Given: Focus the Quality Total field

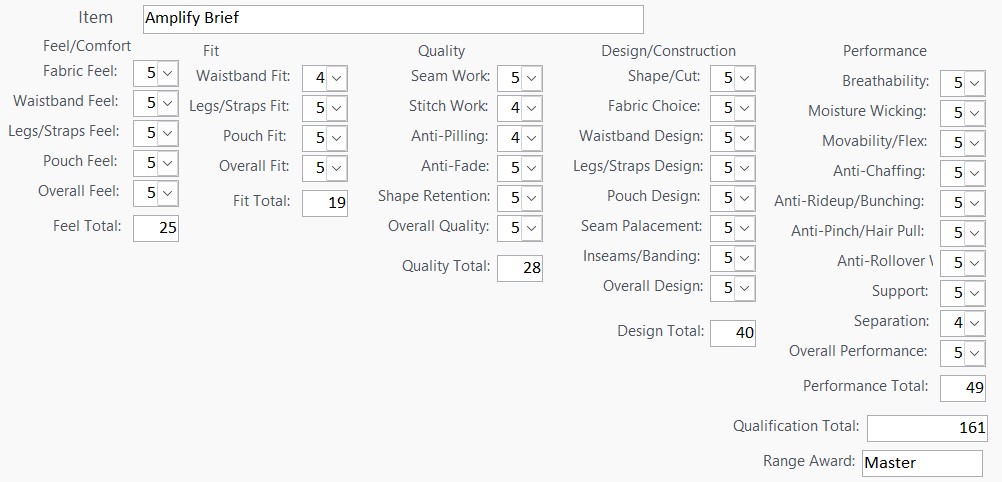Looking at the screenshot, I should 520,268.
